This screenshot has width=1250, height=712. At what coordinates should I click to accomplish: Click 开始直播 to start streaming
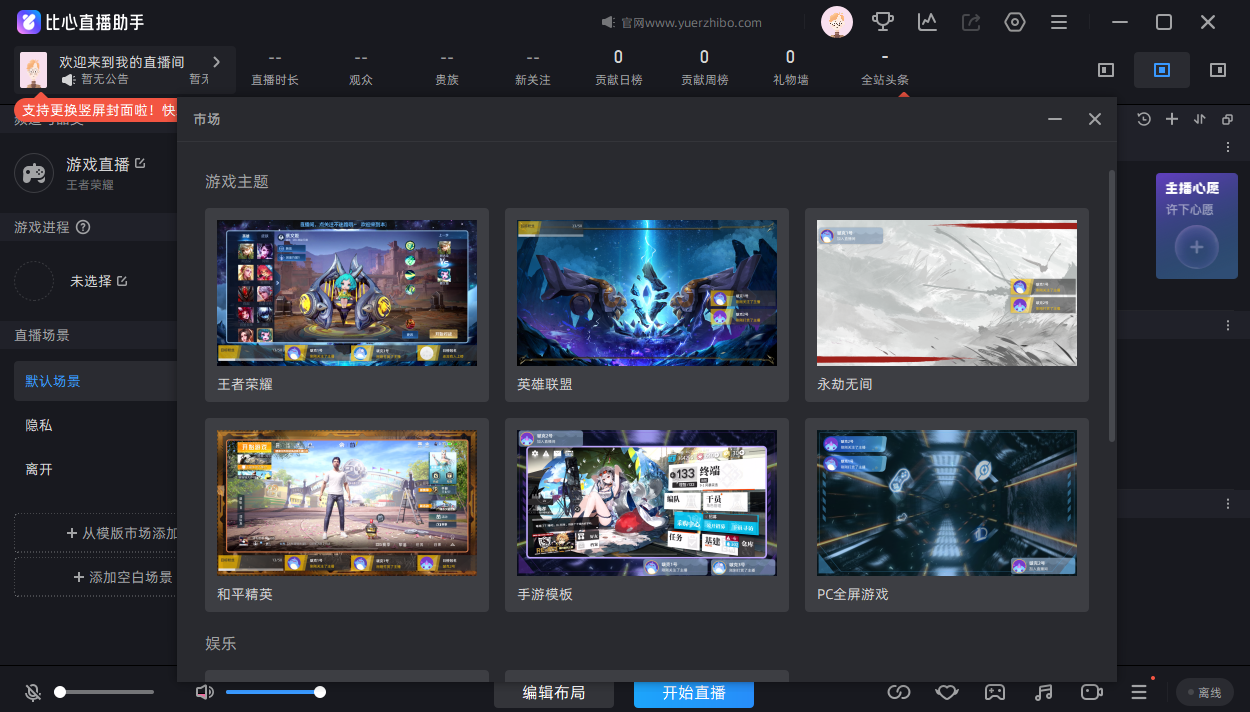click(694, 693)
